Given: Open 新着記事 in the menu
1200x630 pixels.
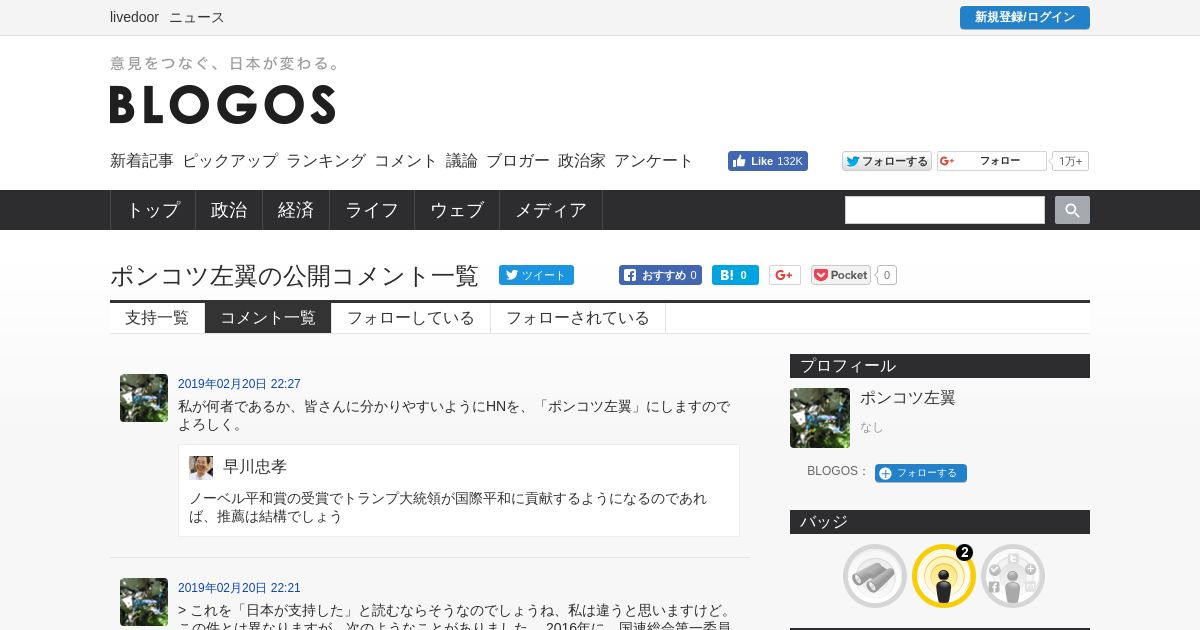Looking at the screenshot, I should click(142, 161).
